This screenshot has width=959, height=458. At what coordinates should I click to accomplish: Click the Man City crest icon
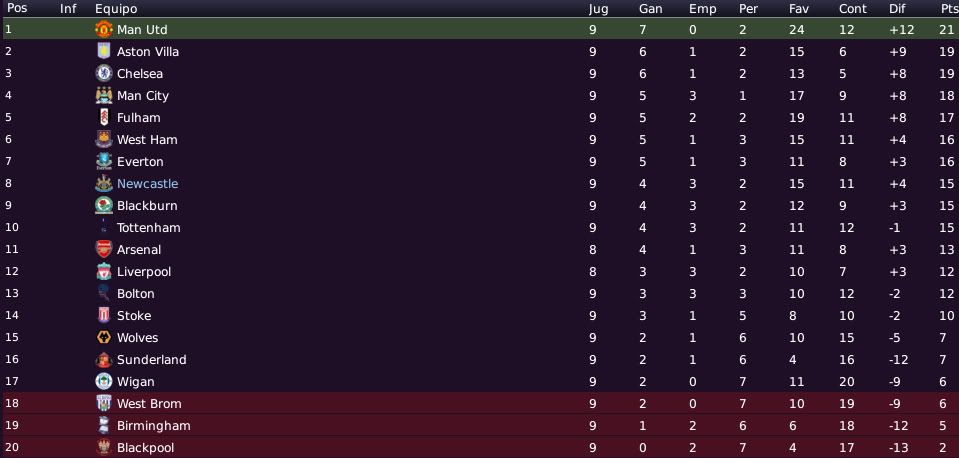coord(104,95)
